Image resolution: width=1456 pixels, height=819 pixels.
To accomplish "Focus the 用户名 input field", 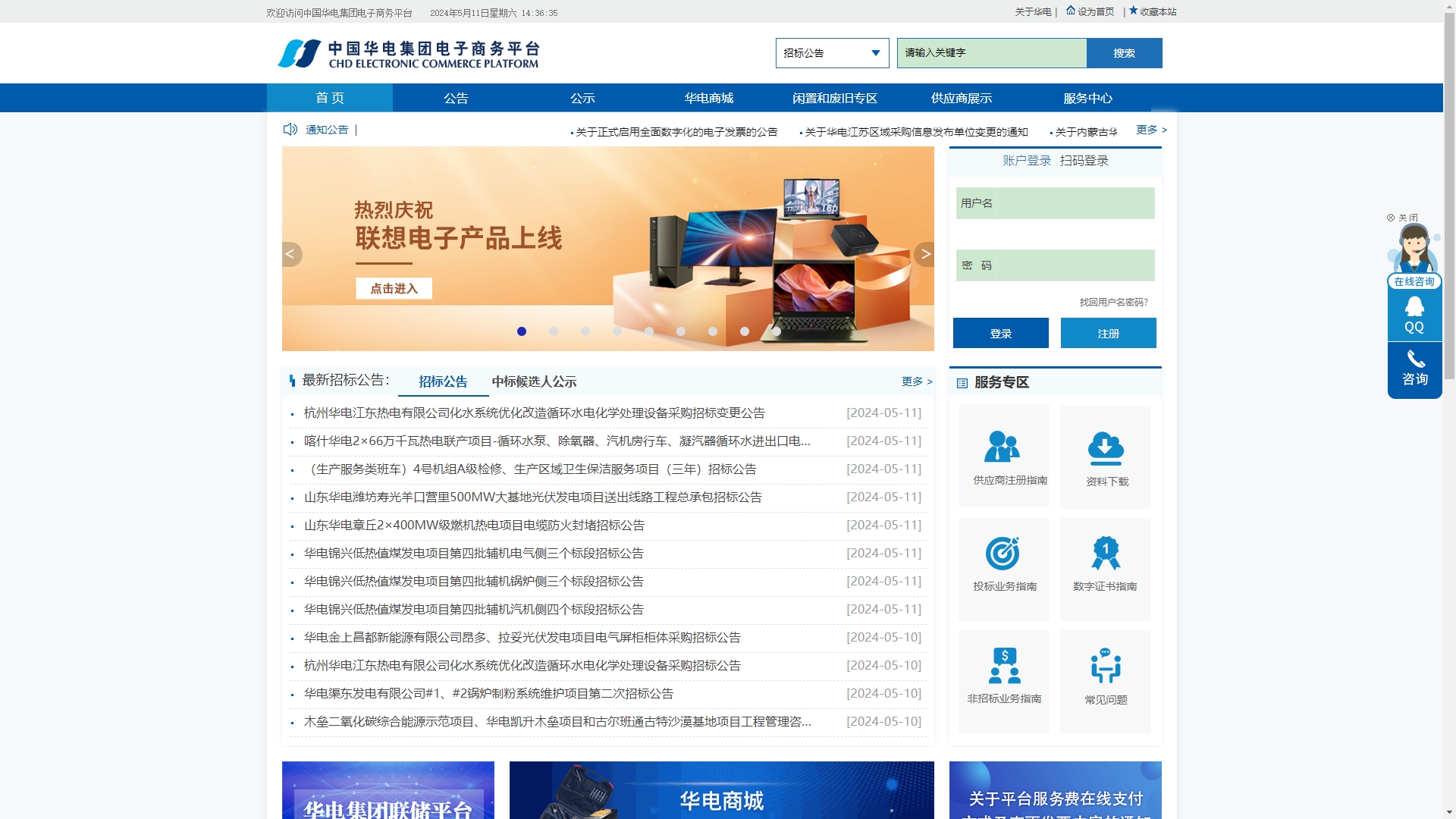I will (1055, 203).
